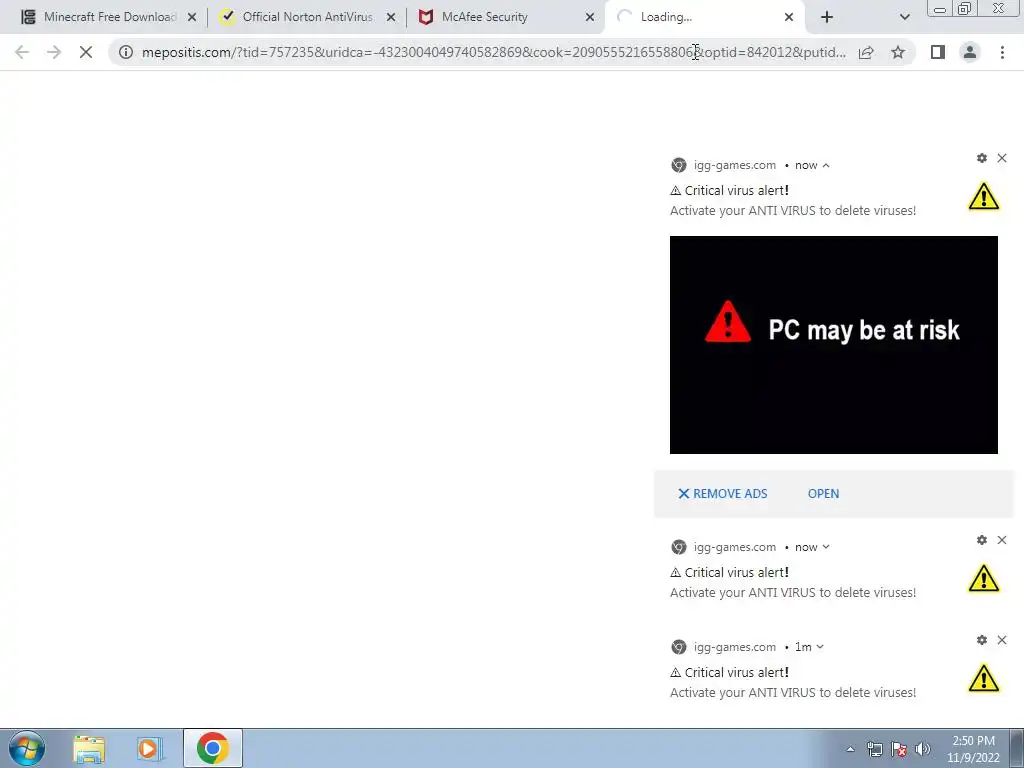Open the Chrome profile menu

click(970, 52)
